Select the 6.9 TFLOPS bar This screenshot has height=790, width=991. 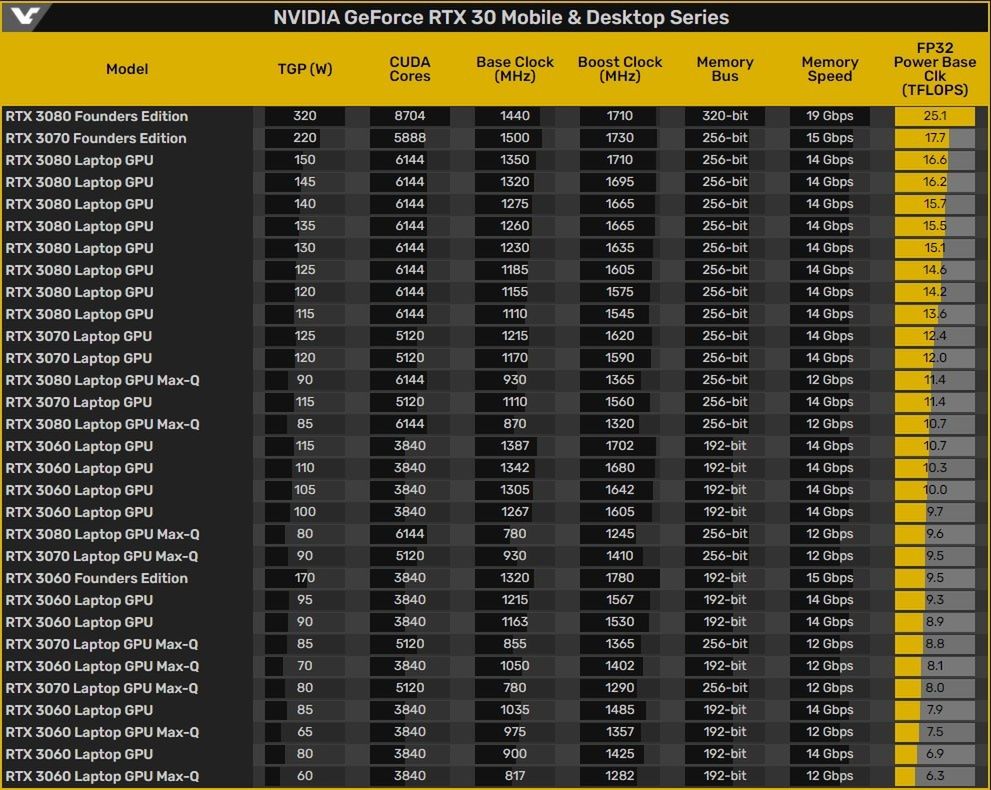pyautogui.click(x=935, y=754)
